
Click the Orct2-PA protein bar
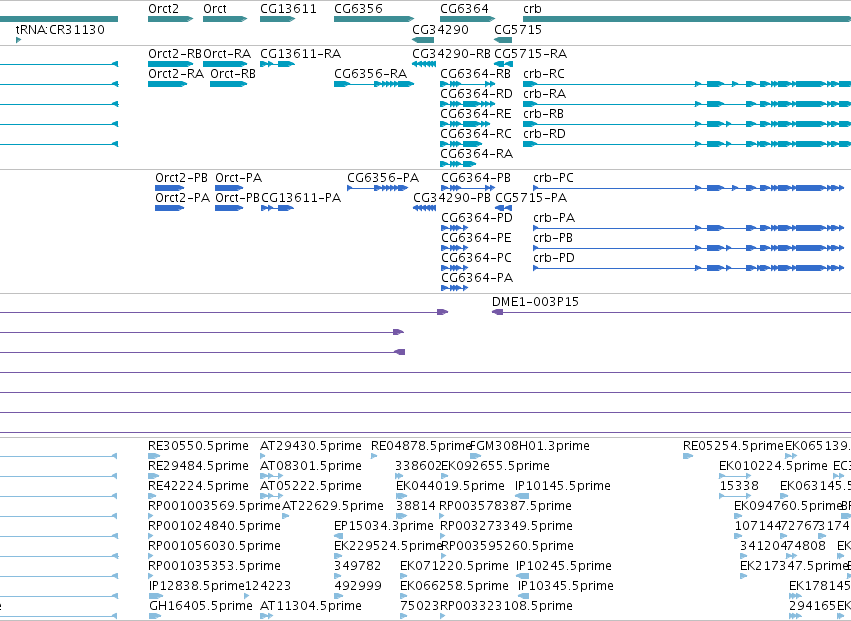(169, 208)
